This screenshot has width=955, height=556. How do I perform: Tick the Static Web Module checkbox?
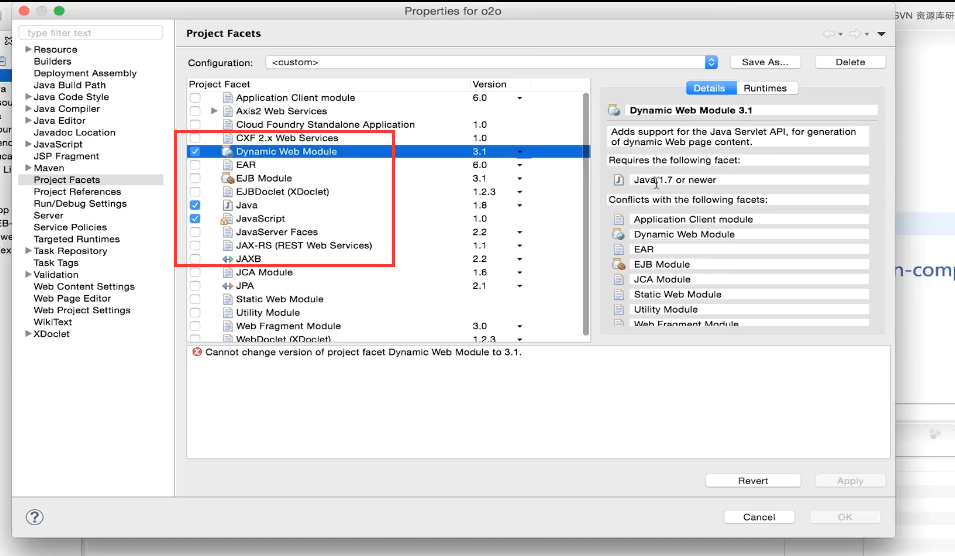(x=195, y=299)
